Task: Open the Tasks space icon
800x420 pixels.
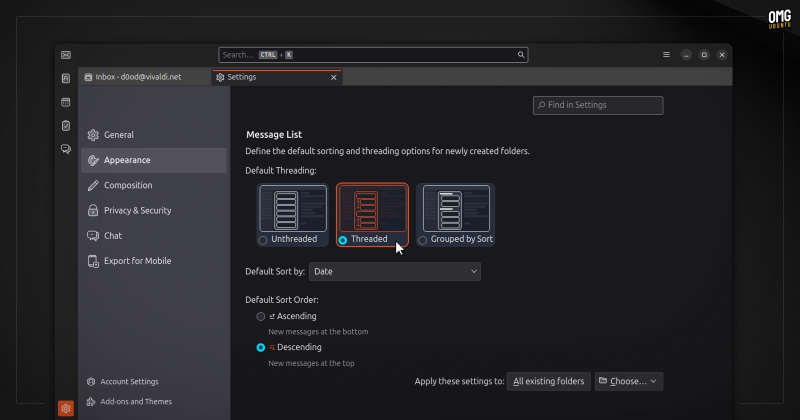Action: pyautogui.click(x=65, y=126)
